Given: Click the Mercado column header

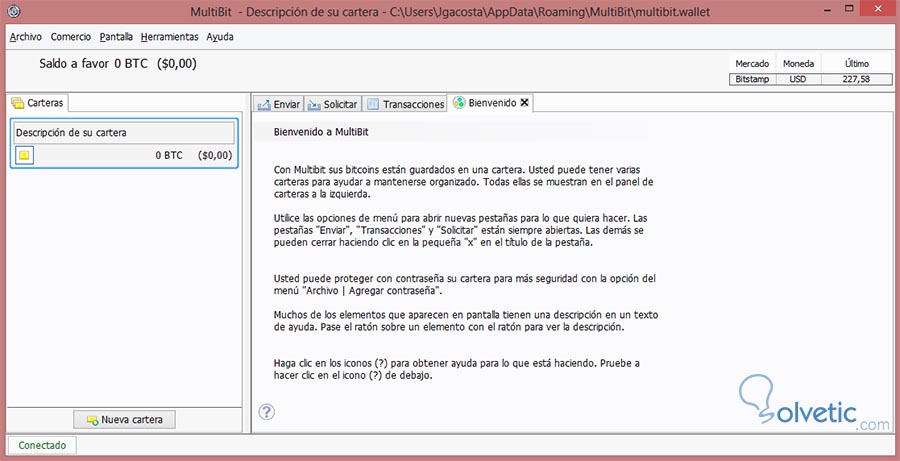Looking at the screenshot, I should click(x=752, y=64).
